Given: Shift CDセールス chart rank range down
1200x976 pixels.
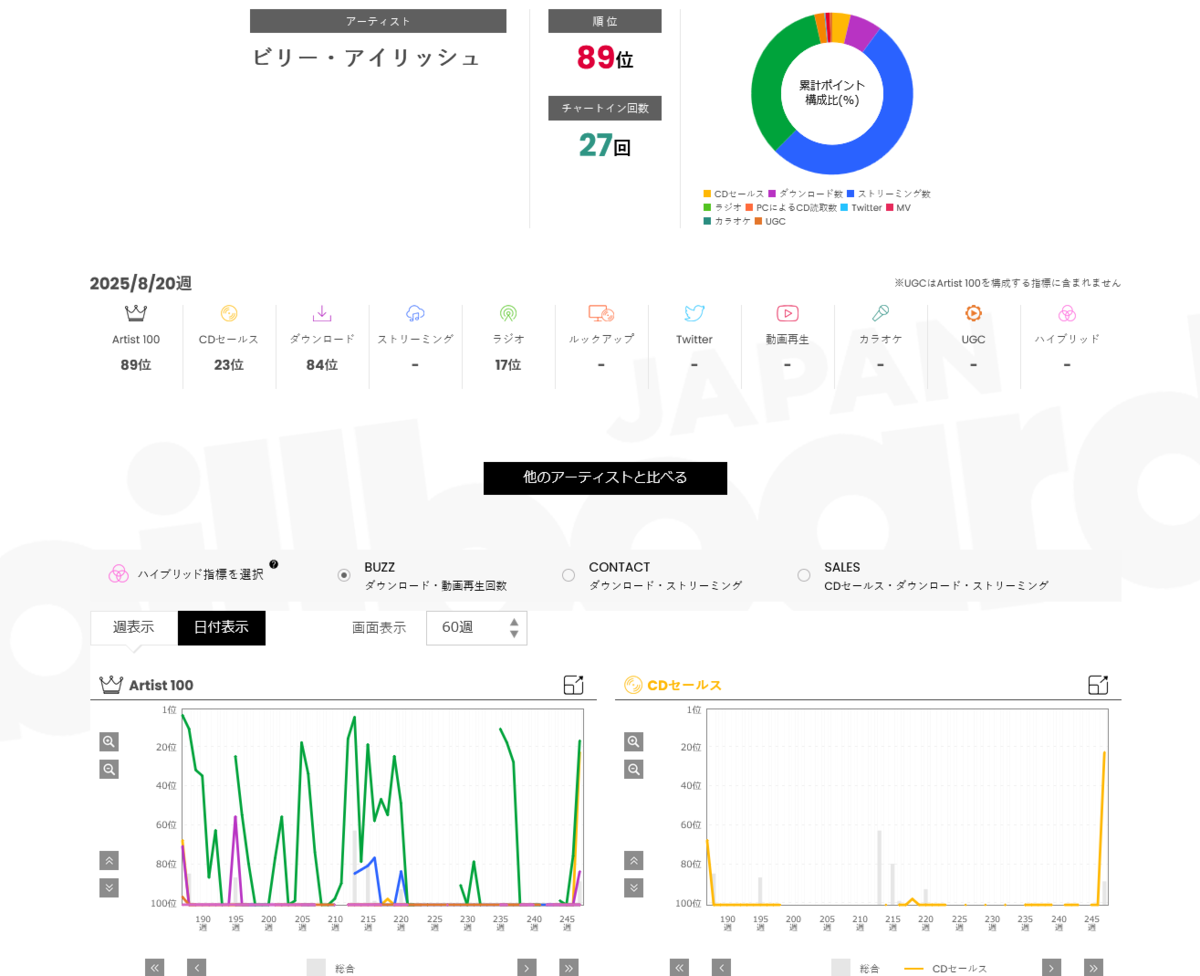Looking at the screenshot, I should (x=634, y=888).
